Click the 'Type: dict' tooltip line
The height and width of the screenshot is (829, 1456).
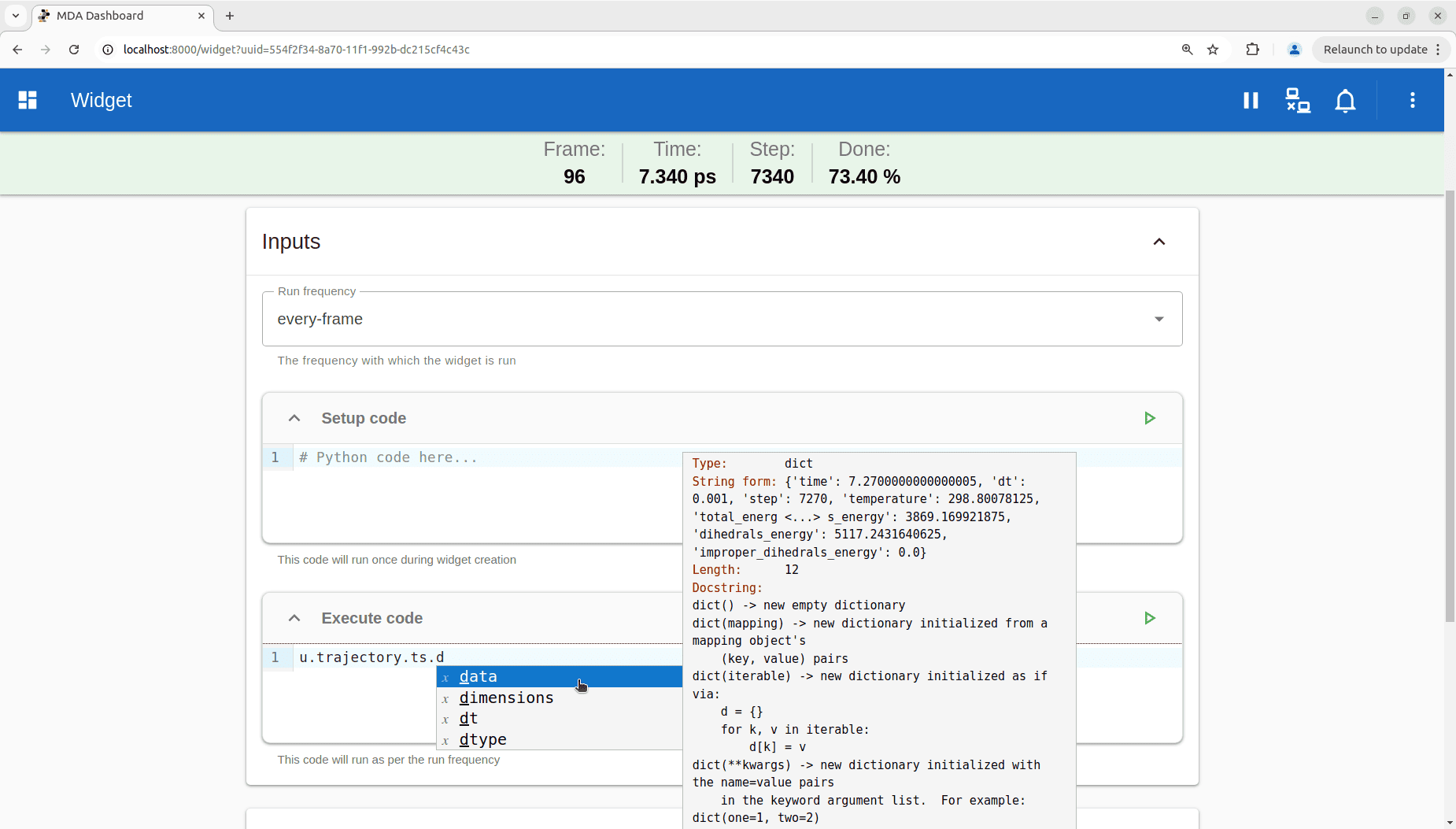[752, 464]
